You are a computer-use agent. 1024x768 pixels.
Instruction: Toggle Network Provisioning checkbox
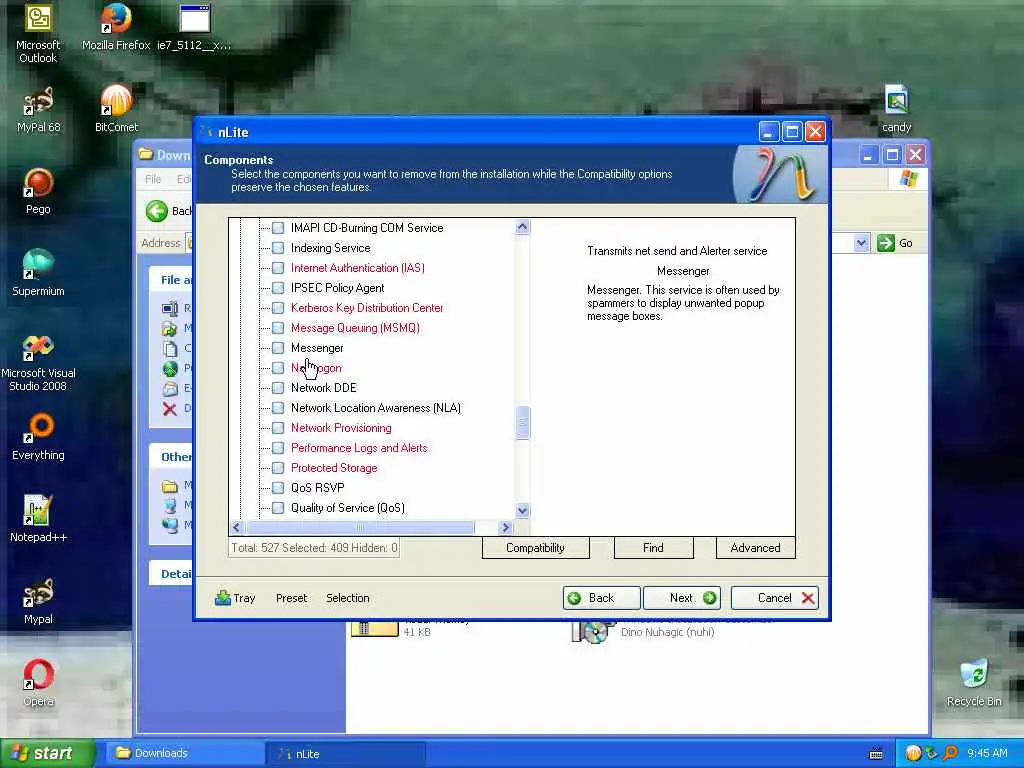point(278,428)
